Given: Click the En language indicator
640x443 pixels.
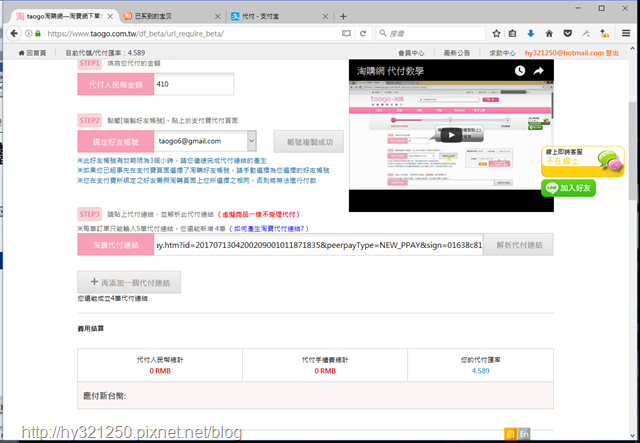Looking at the screenshot, I should click(x=524, y=434).
